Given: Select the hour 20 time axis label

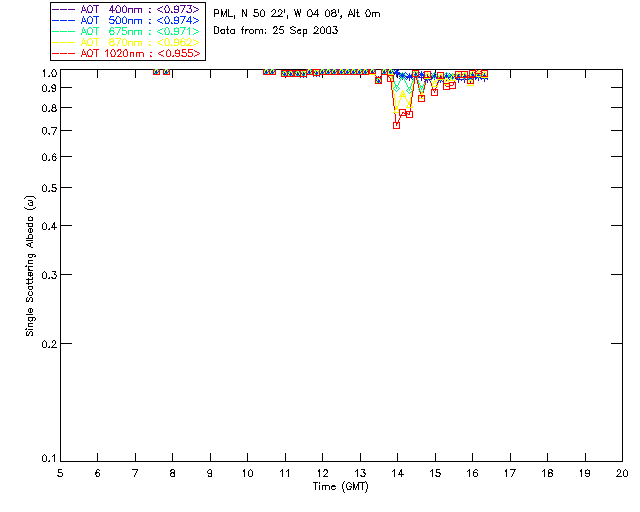Looking at the screenshot, I should tap(622, 473).
